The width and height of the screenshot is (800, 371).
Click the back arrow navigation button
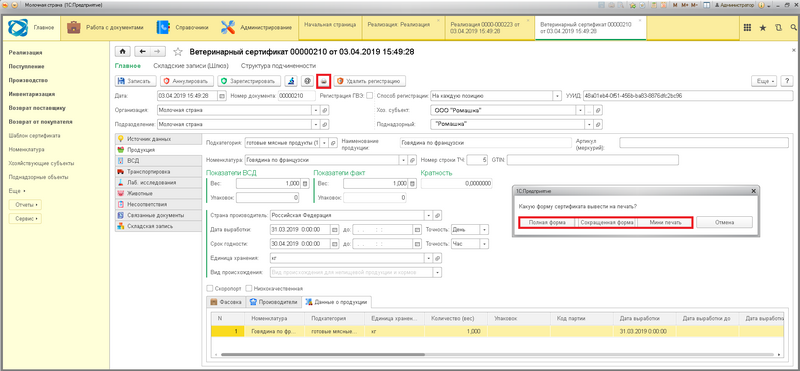tap(143, 52)
